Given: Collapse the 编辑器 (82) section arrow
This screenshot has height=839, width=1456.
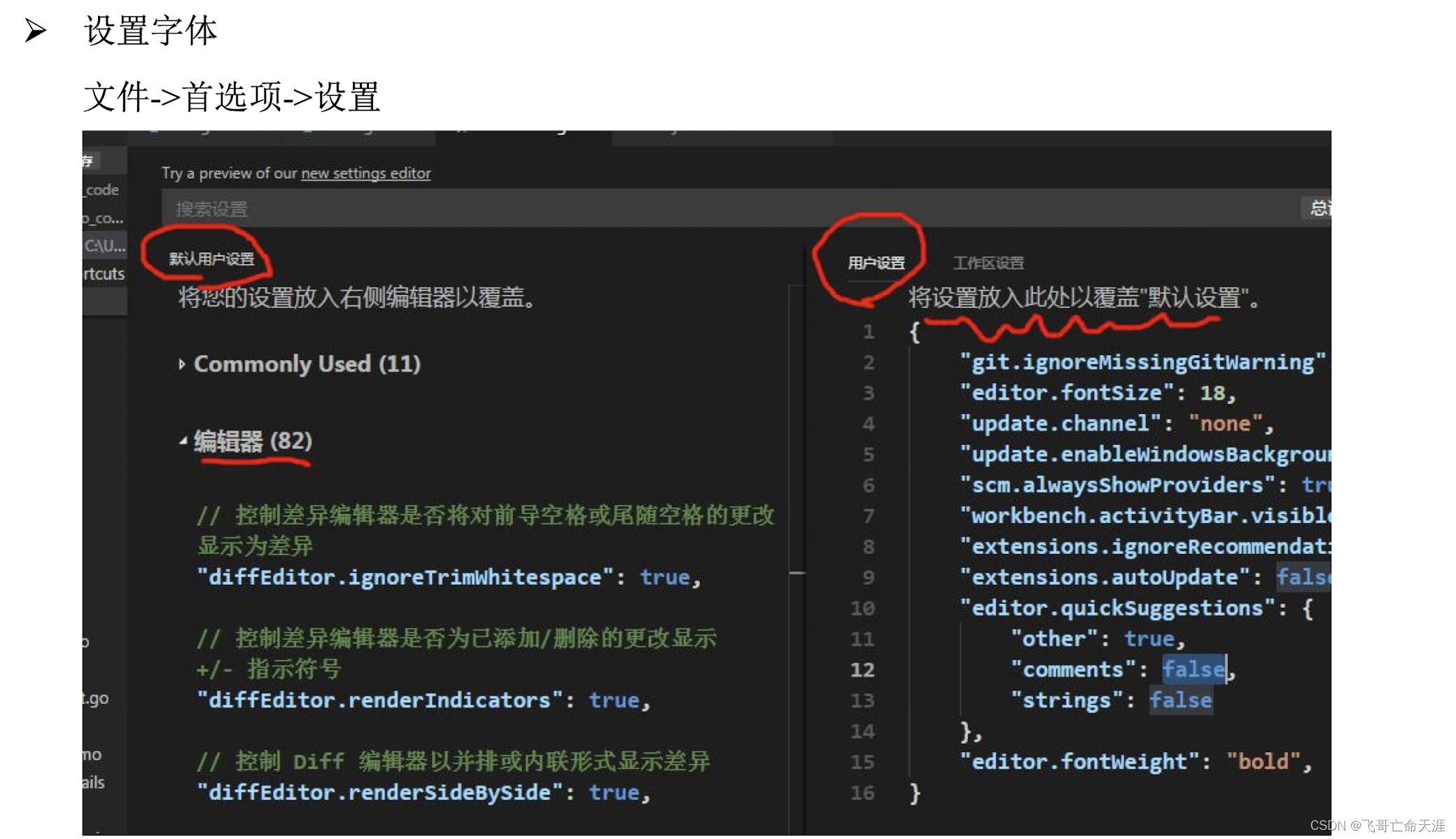Looking at the screenshot, I should 183,441.
